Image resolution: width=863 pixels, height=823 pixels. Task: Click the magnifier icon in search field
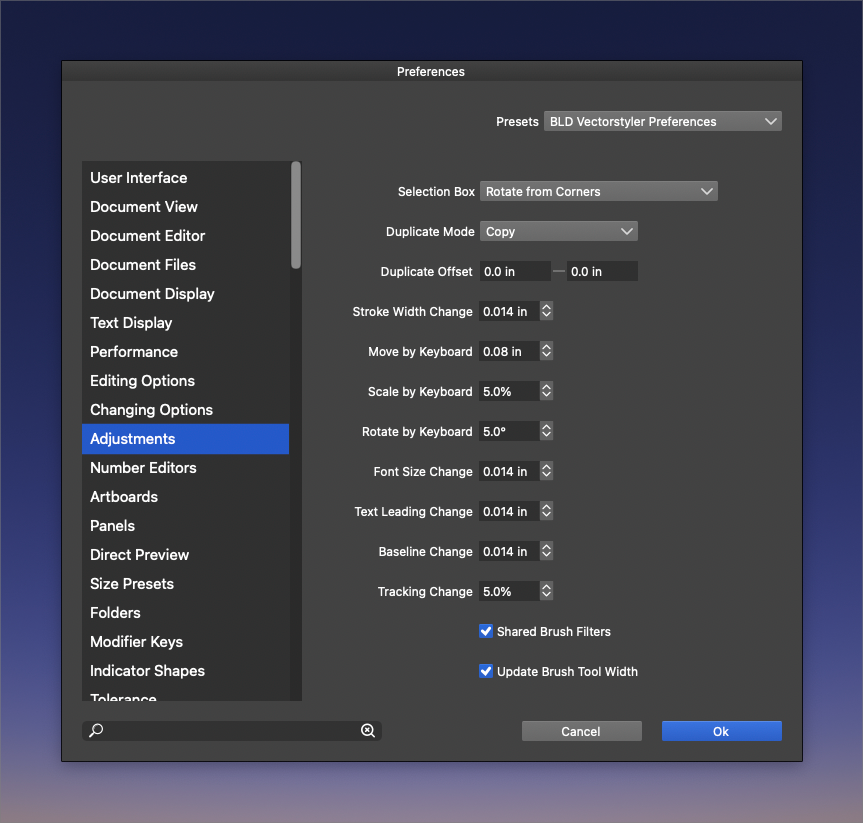click(96, 731)
